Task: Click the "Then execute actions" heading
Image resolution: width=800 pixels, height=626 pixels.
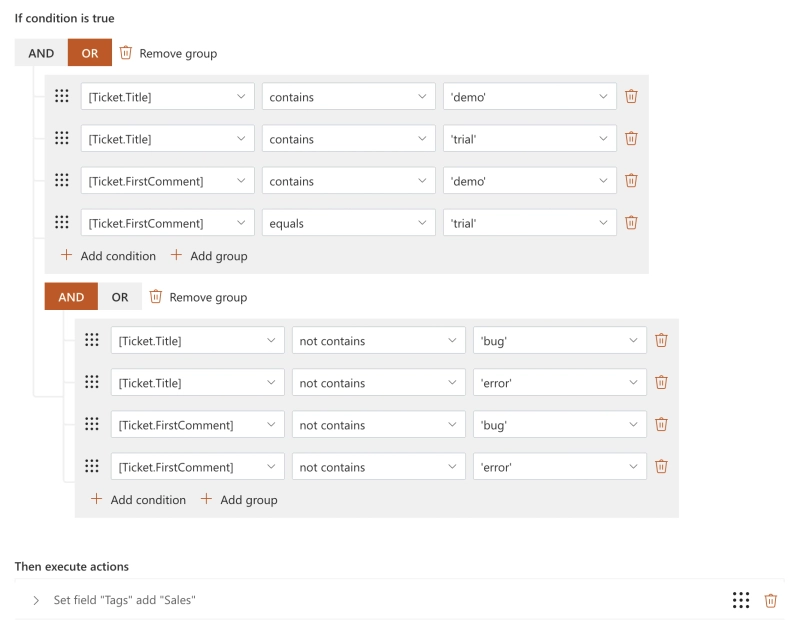Action: click(x=72, y=566)
